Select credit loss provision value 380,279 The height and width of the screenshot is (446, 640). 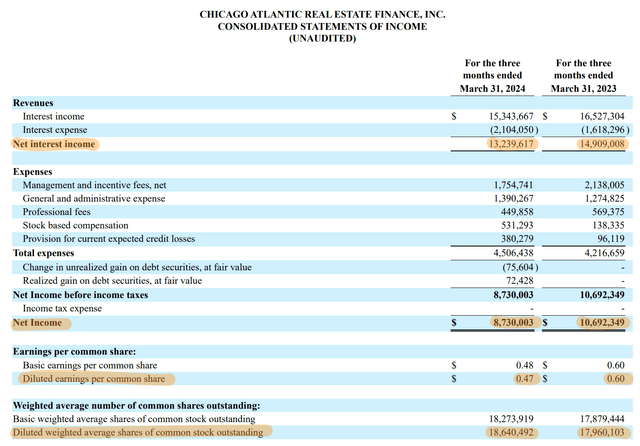[517, 239]
